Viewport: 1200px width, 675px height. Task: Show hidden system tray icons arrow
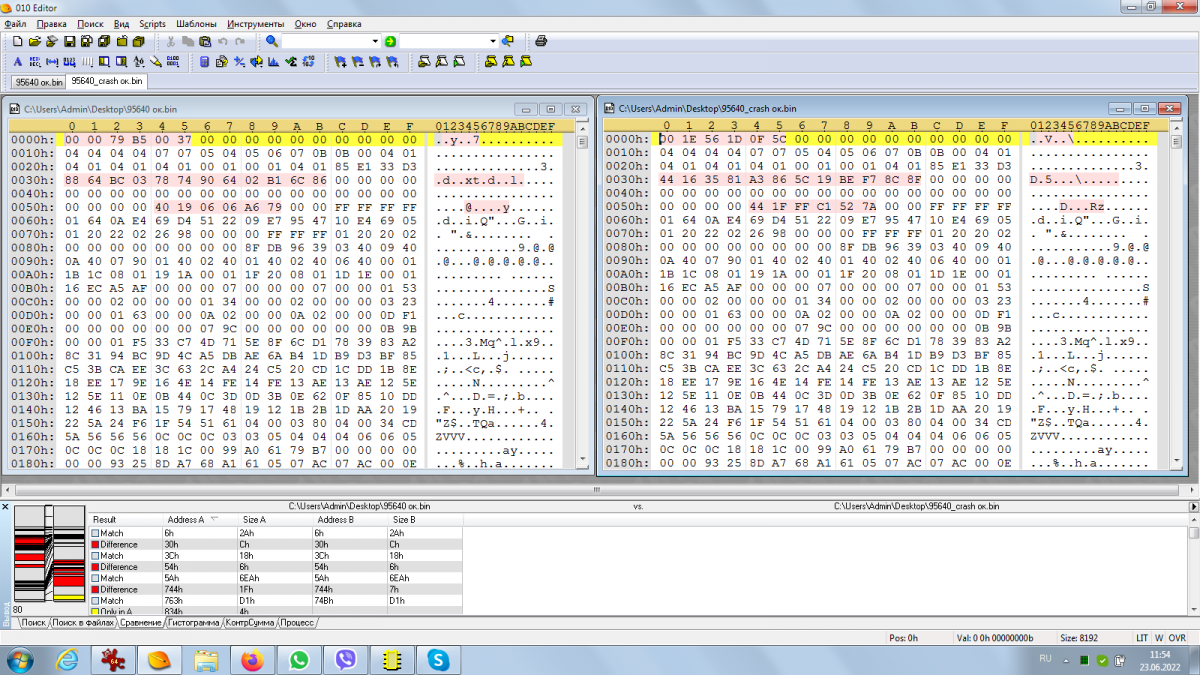coord(1064,660)
